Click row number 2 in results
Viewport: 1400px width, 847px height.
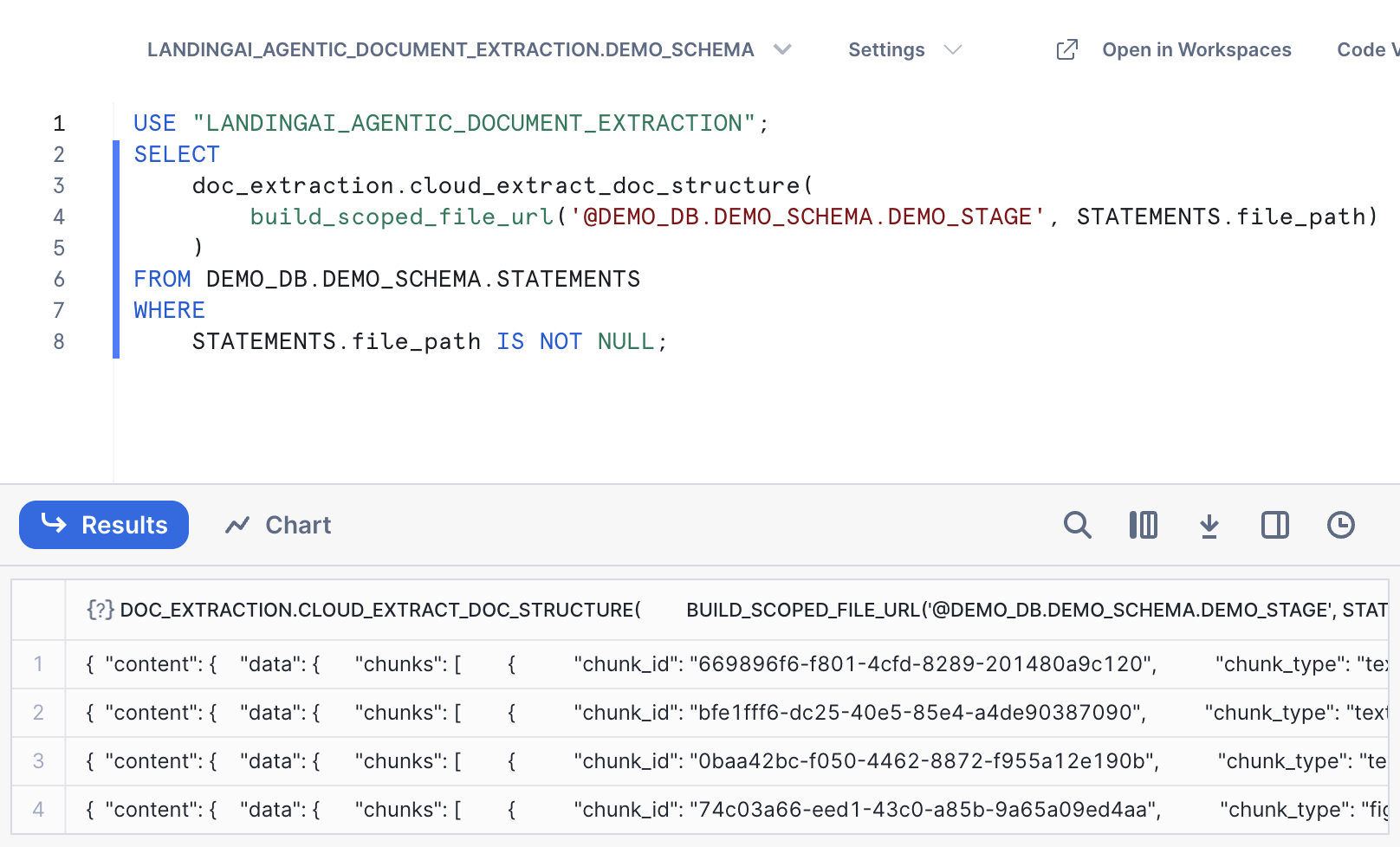pyautogui.click(x=38, y=713)
